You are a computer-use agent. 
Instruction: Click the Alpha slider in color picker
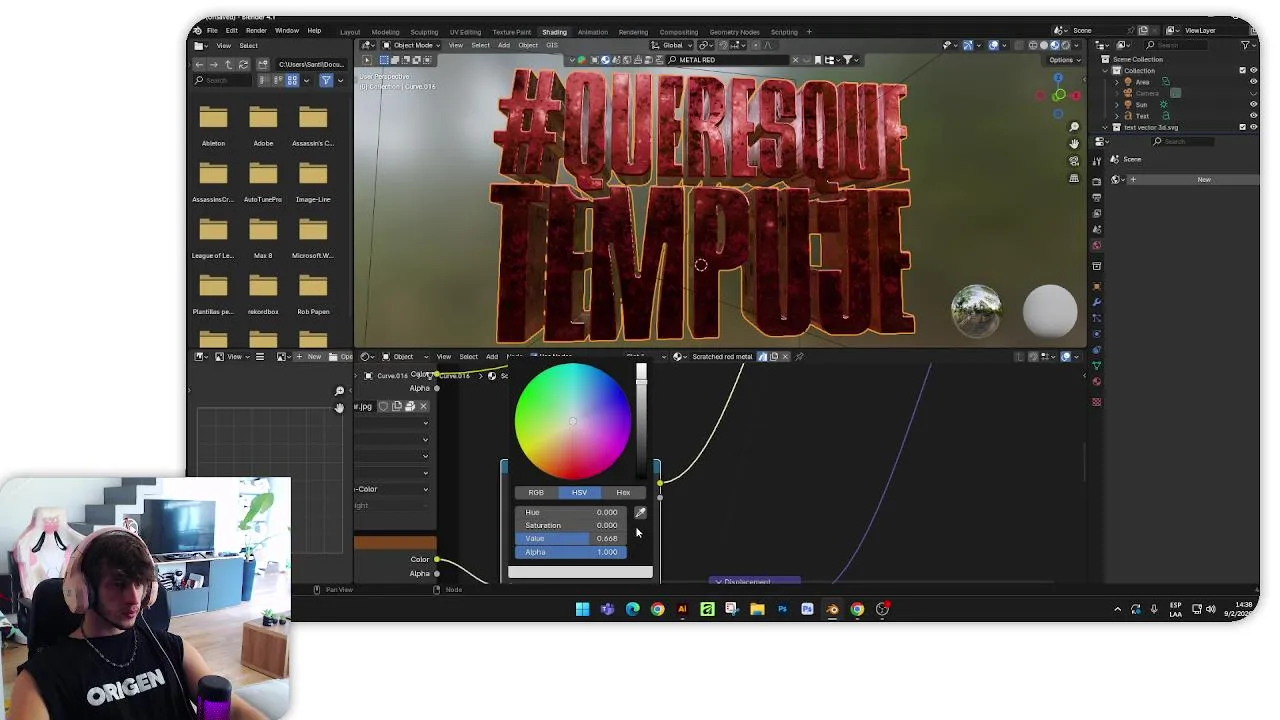click(x=571, y=552)
